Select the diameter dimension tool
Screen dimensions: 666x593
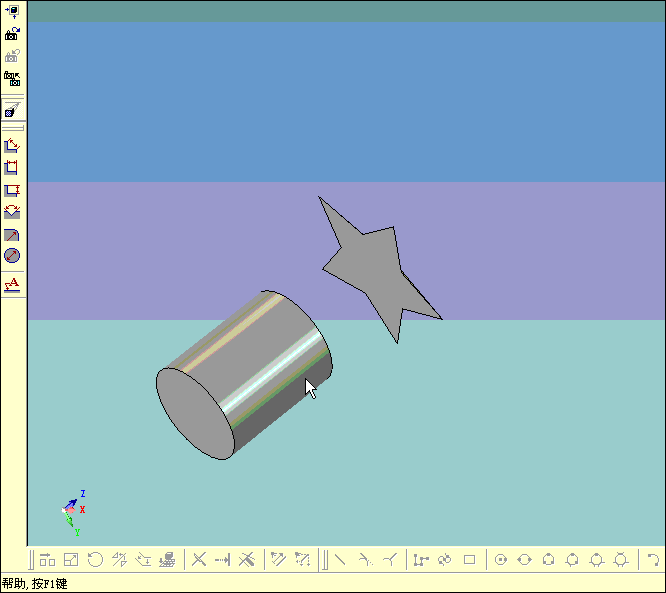pyautogui.click(x=12, y=255)
